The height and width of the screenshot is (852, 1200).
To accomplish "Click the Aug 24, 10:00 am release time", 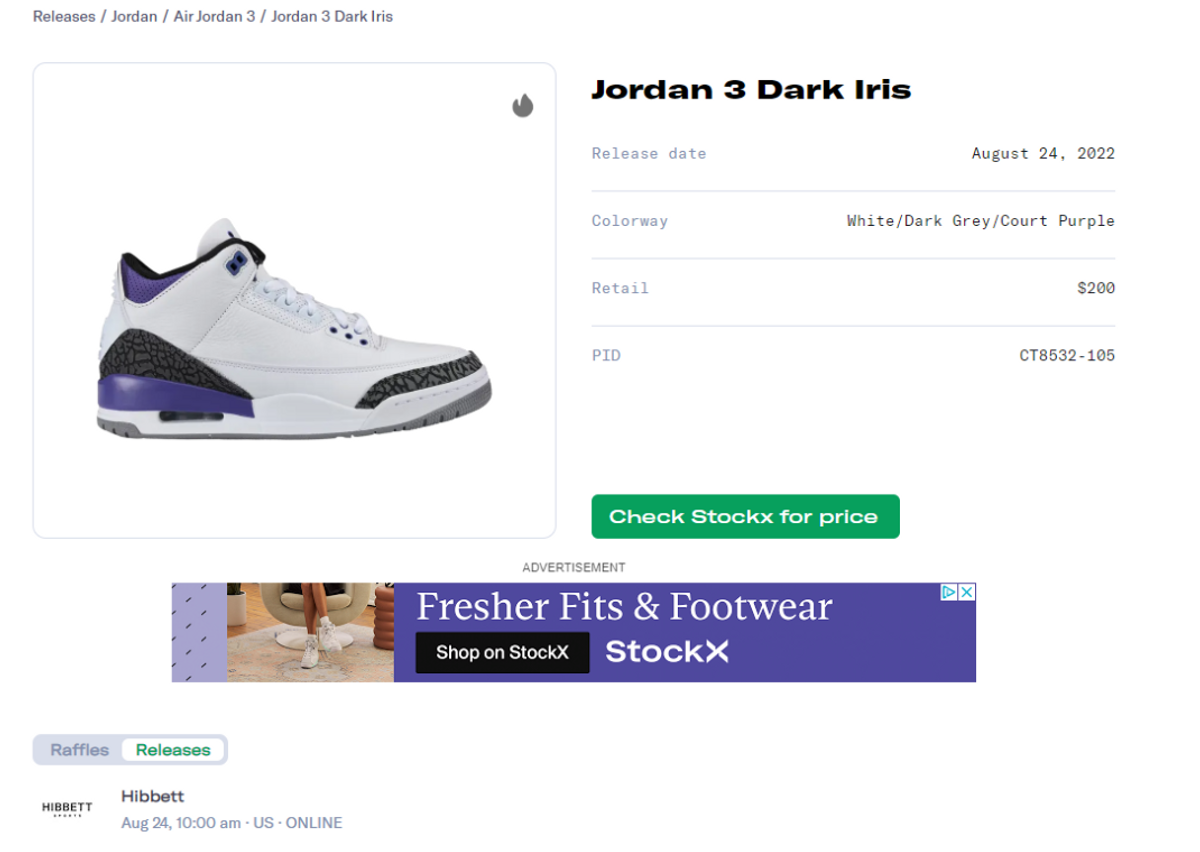I will click(x=181, y=823).
